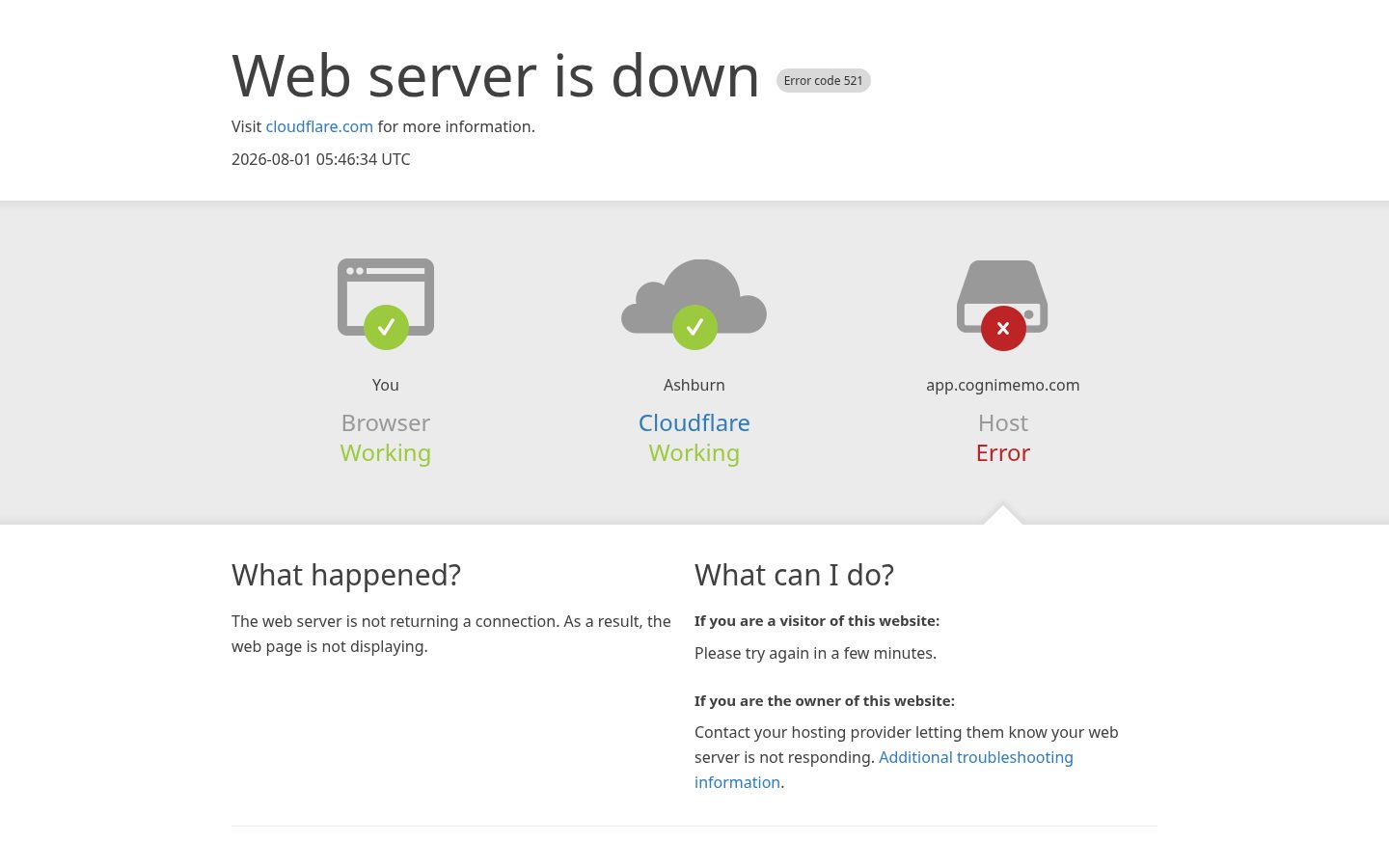Click the Ashburn location label

pos(694,385)
